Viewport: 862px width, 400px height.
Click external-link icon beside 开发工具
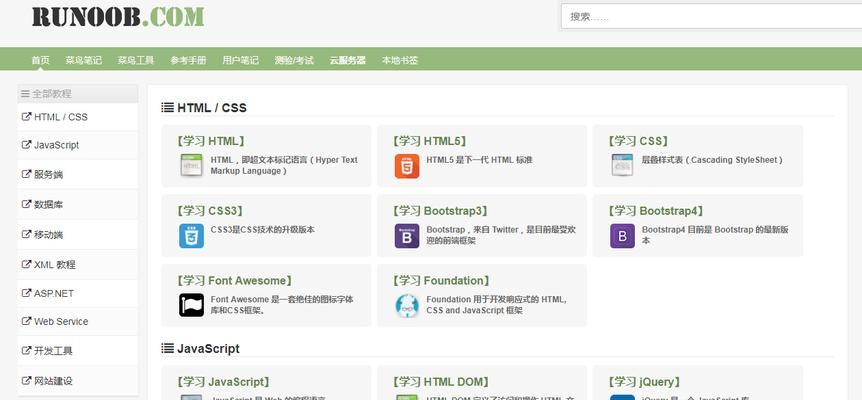click(x=26, y=350)
